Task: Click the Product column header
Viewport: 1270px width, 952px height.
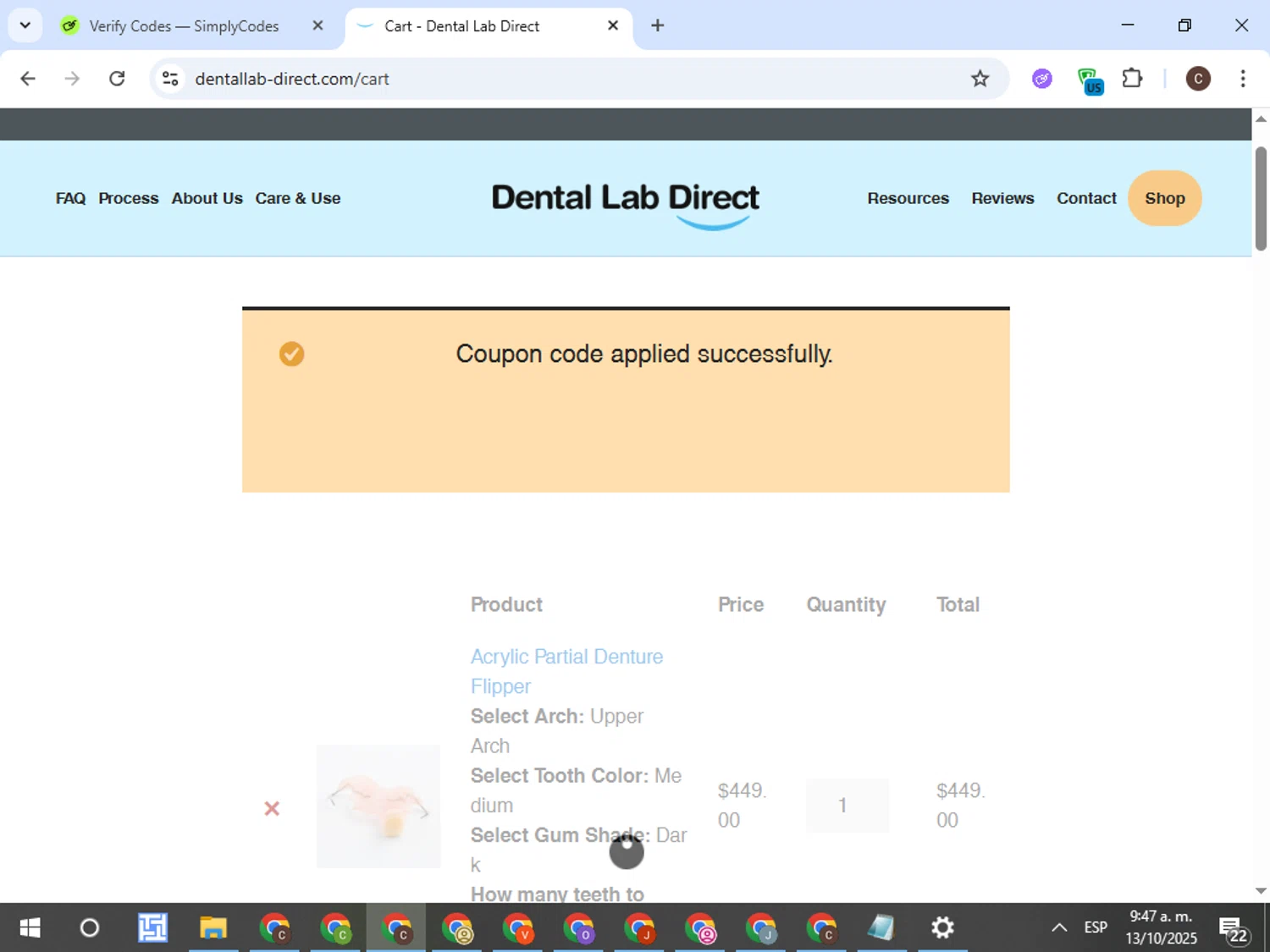Action: [506, 604]
